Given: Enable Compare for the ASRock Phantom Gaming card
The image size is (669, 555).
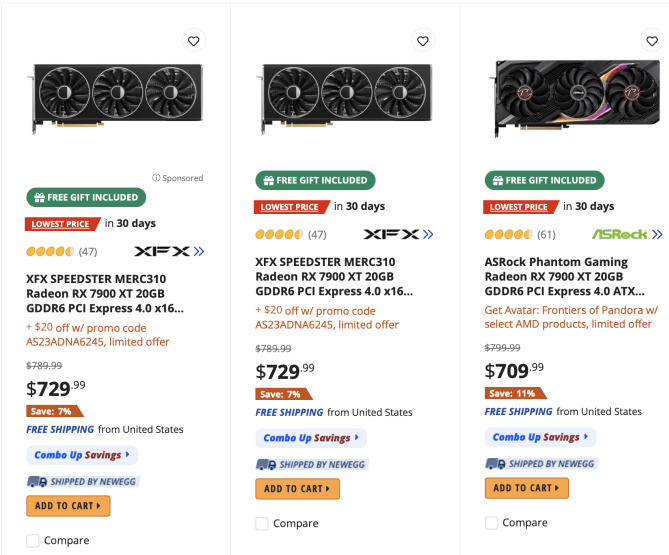Looking at the screenshot, I should tap(491, 523).
